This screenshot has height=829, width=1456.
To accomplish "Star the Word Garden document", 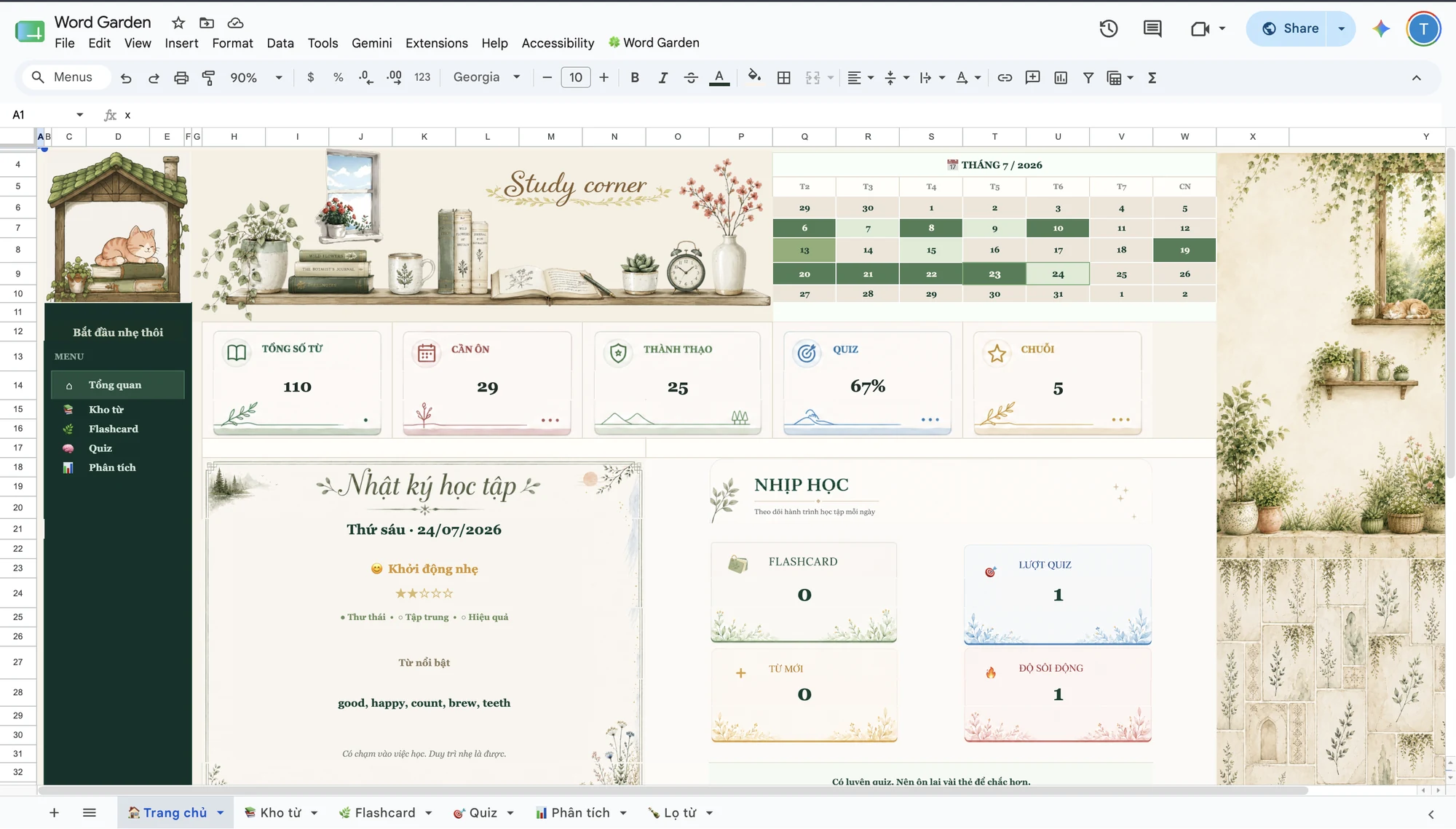I will point(178,23).
